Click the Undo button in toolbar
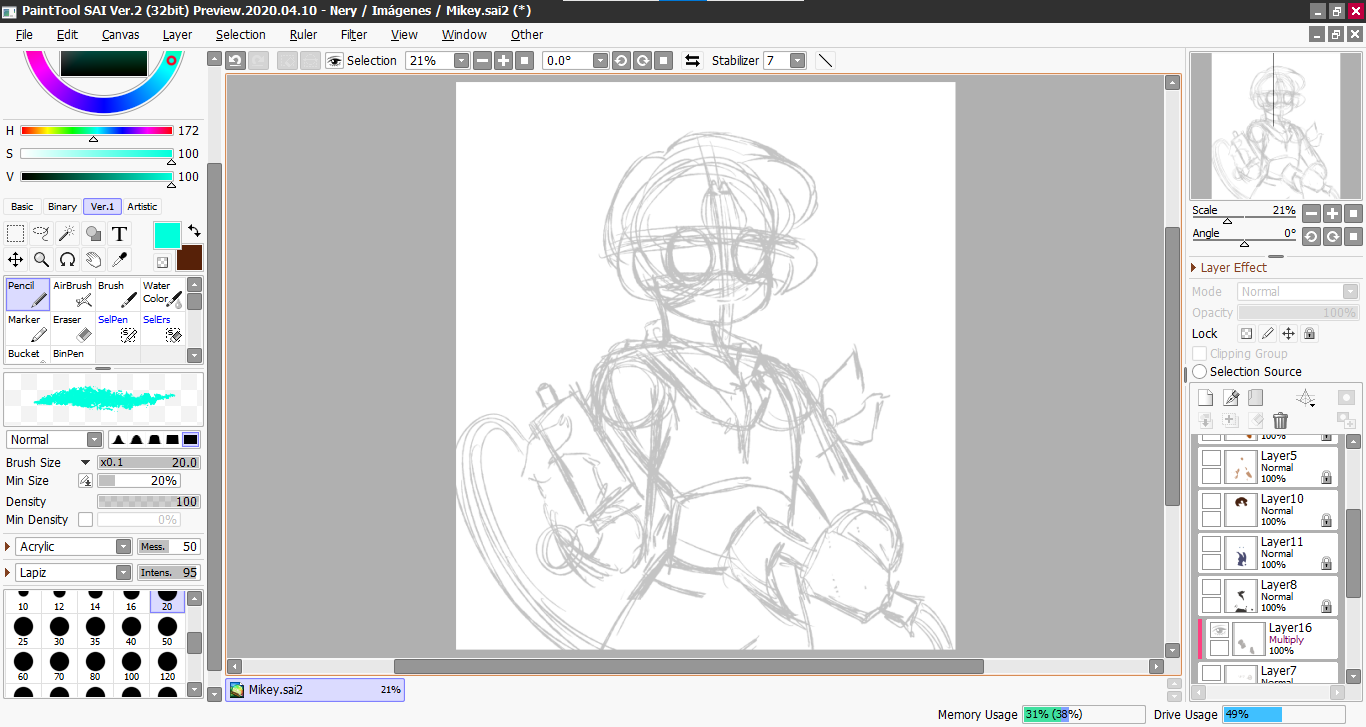1366x727 pixels. 235,61
